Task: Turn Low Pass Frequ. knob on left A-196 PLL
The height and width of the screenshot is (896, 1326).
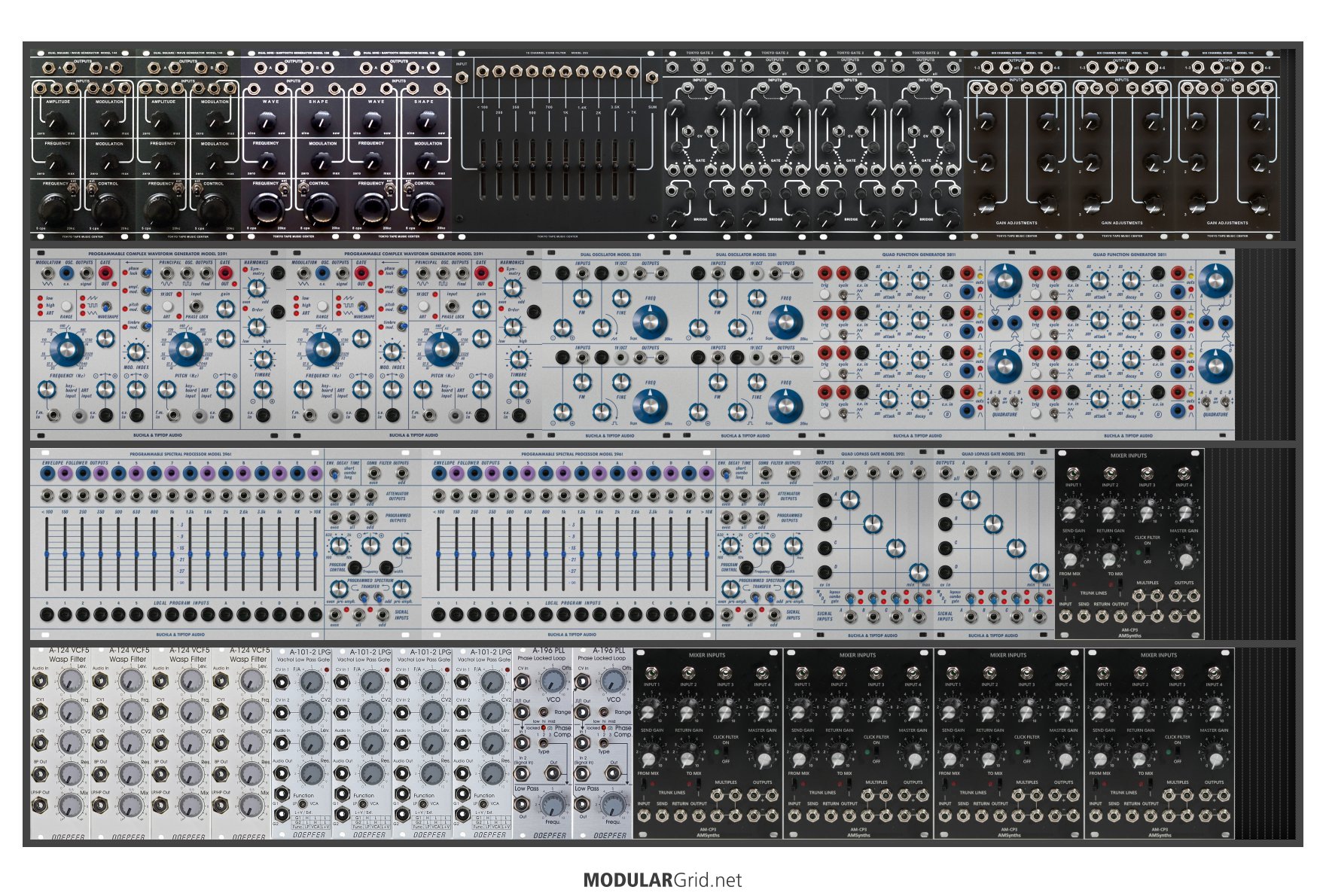Action: (x=552, y=806)
